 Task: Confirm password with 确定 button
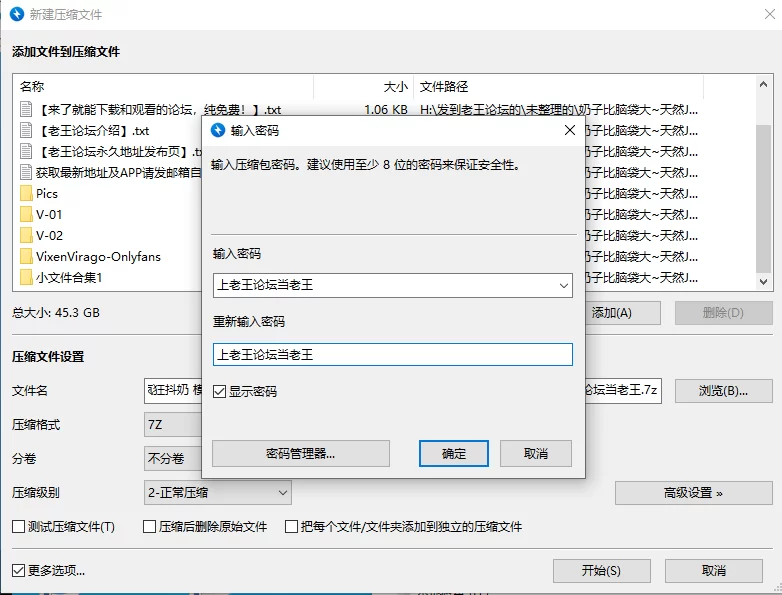[454, 453]
